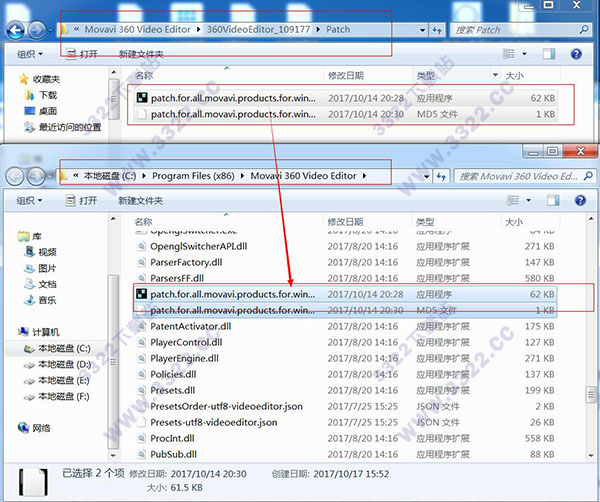
Task: Select 网络 in the sidebar
Action: point(34,428)
